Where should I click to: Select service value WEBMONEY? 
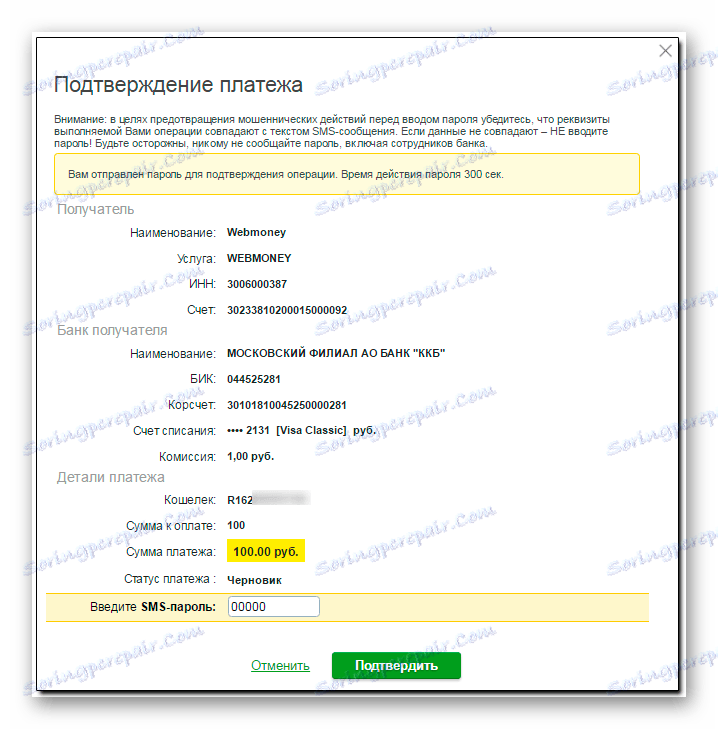coord(259,258)
